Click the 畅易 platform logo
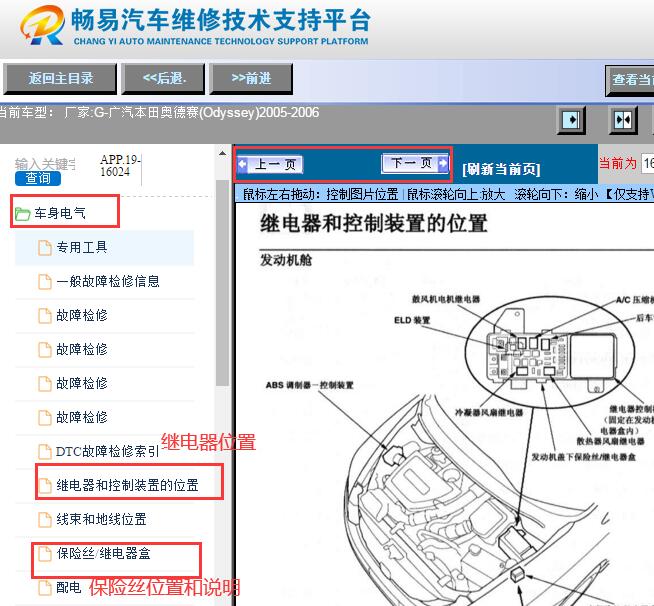 (x=43, y=25)
